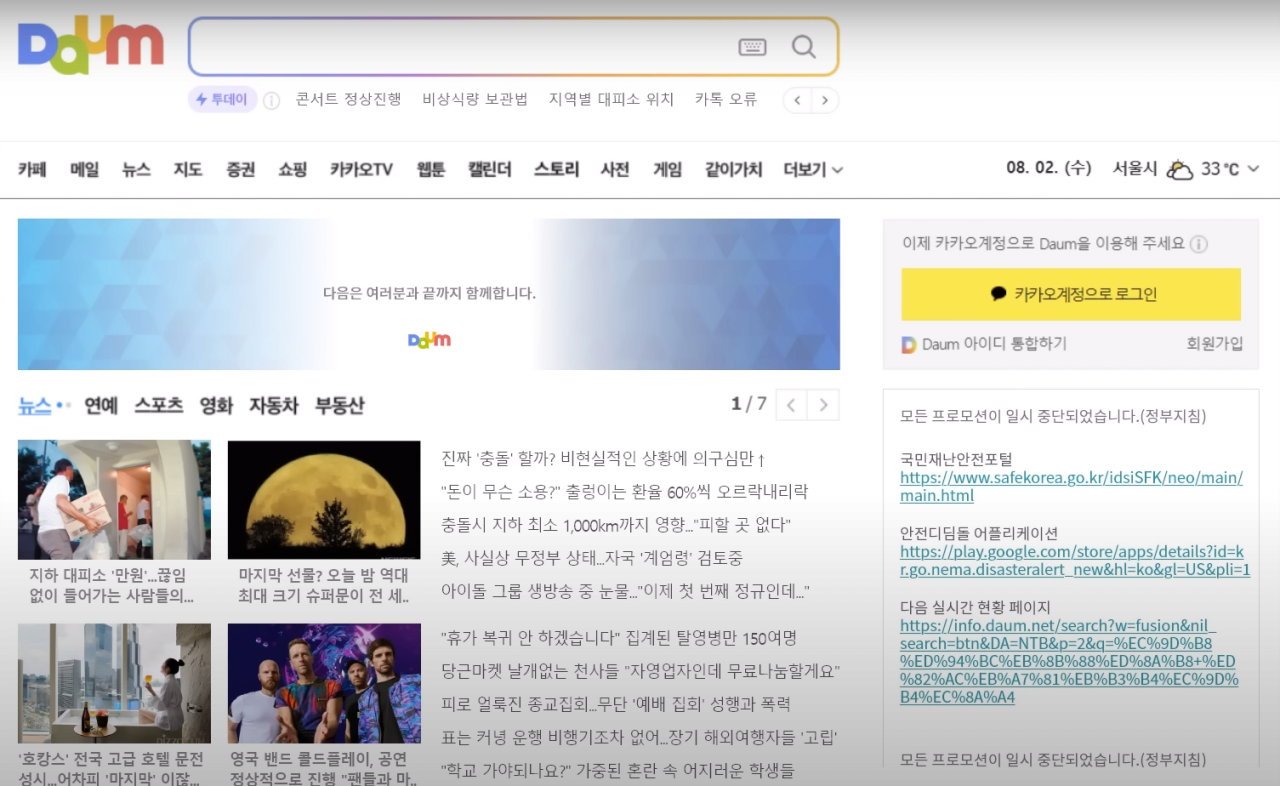Click the magnifying glass search icon
The height and width of the screenshot is (786, 1280).
804,47
